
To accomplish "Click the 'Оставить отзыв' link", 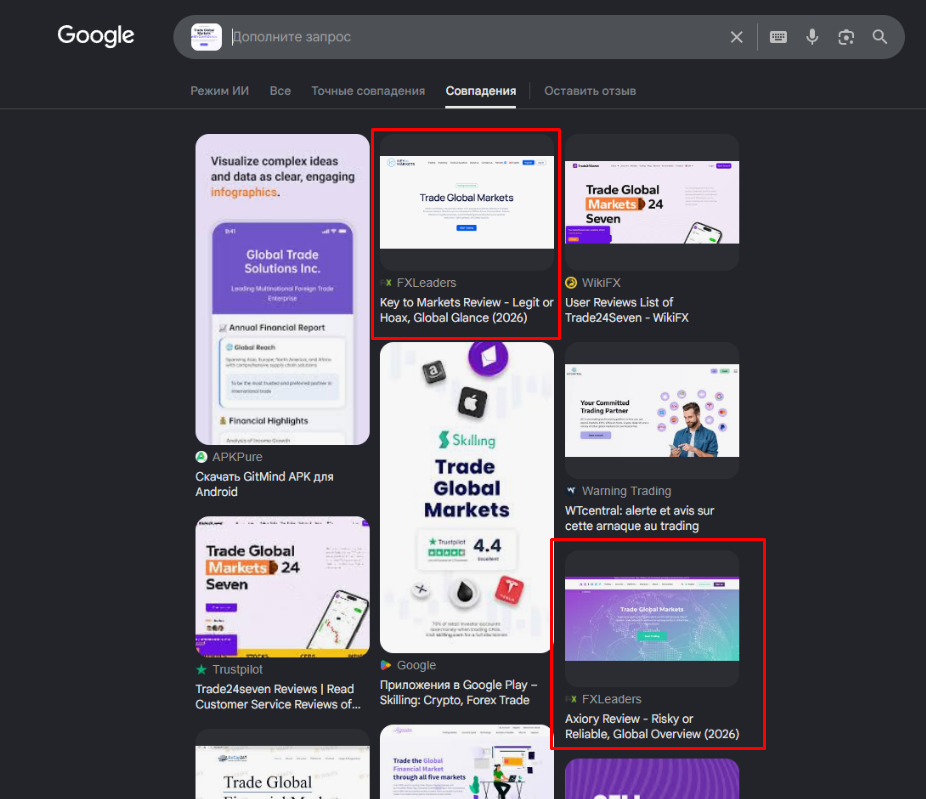I will coord(590,91).
